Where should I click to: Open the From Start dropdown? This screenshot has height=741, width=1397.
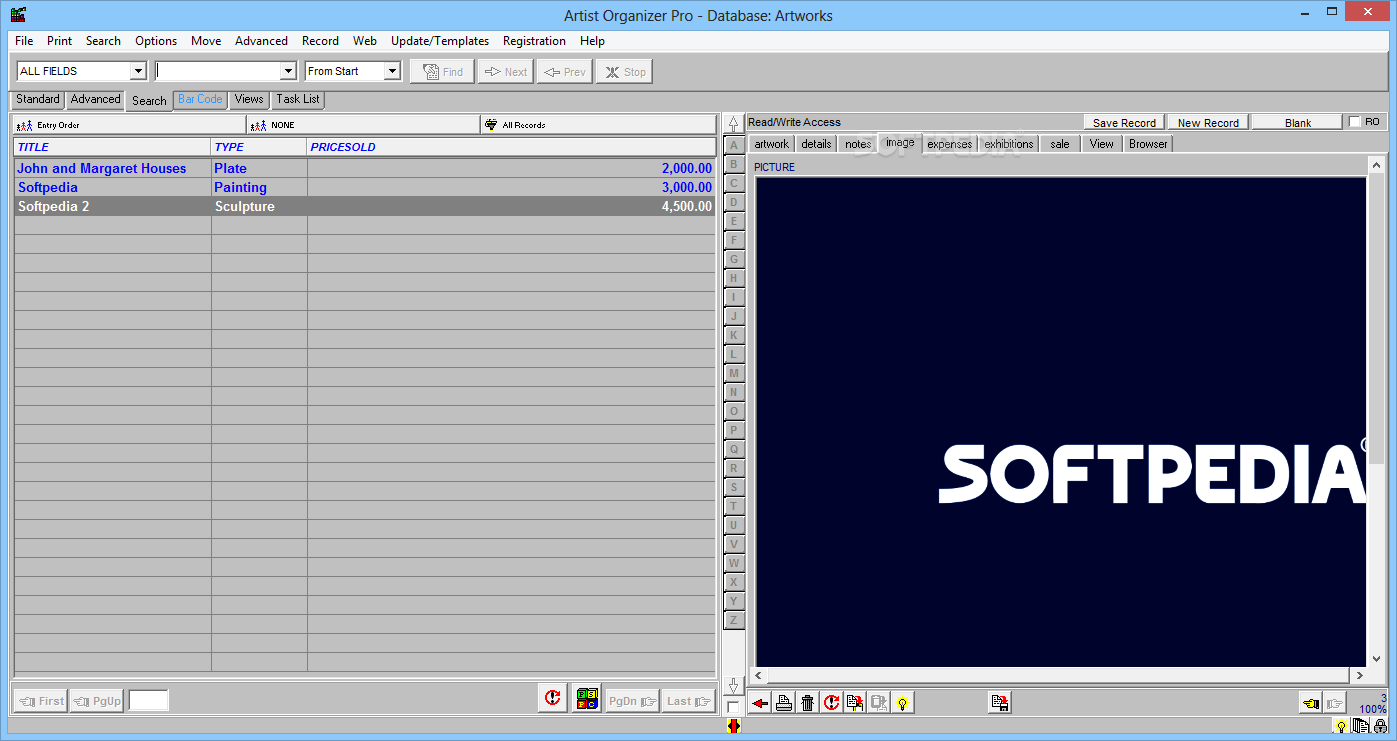tap(392, 71)
